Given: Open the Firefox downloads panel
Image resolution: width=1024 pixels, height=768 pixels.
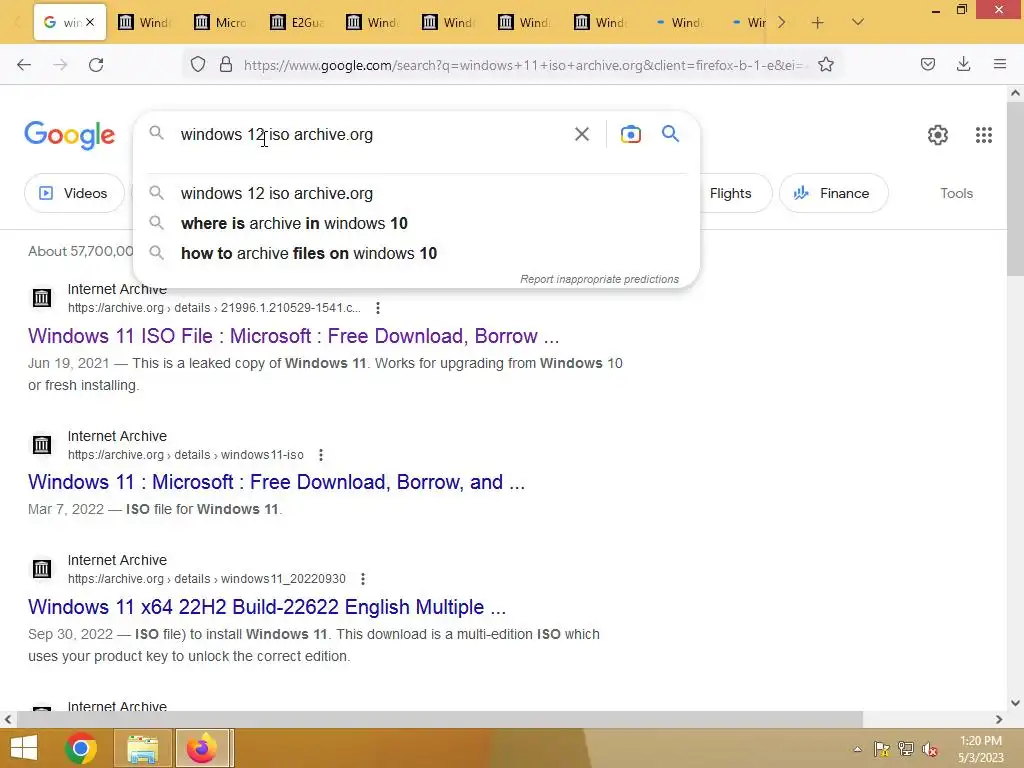Looking at the screenshot, I should click(x=963, y=64).
